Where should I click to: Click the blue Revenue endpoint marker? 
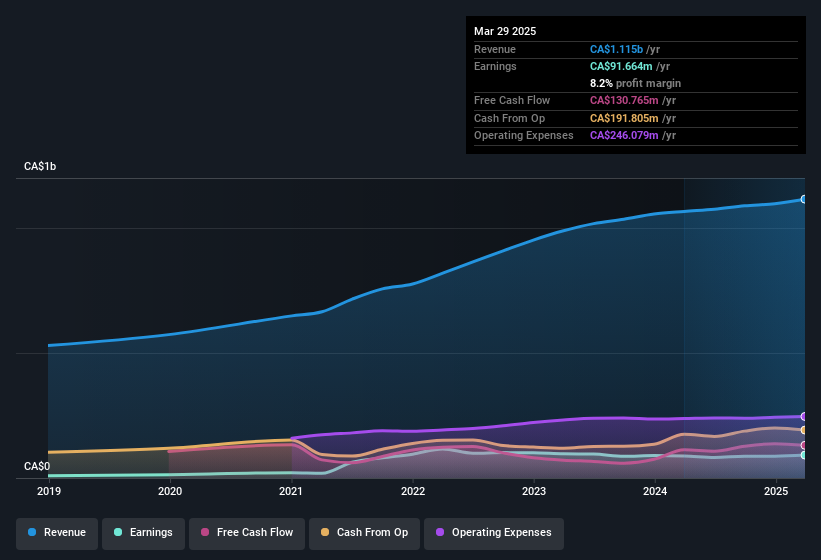[x=803, y=199]
